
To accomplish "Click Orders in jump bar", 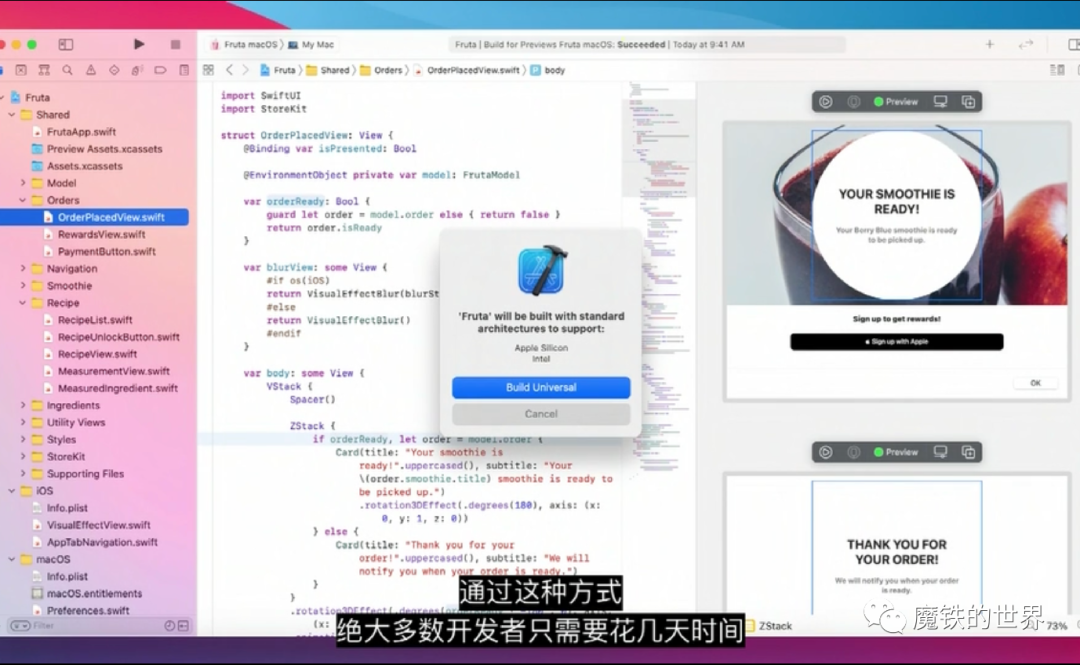I will tap(381, 70).
